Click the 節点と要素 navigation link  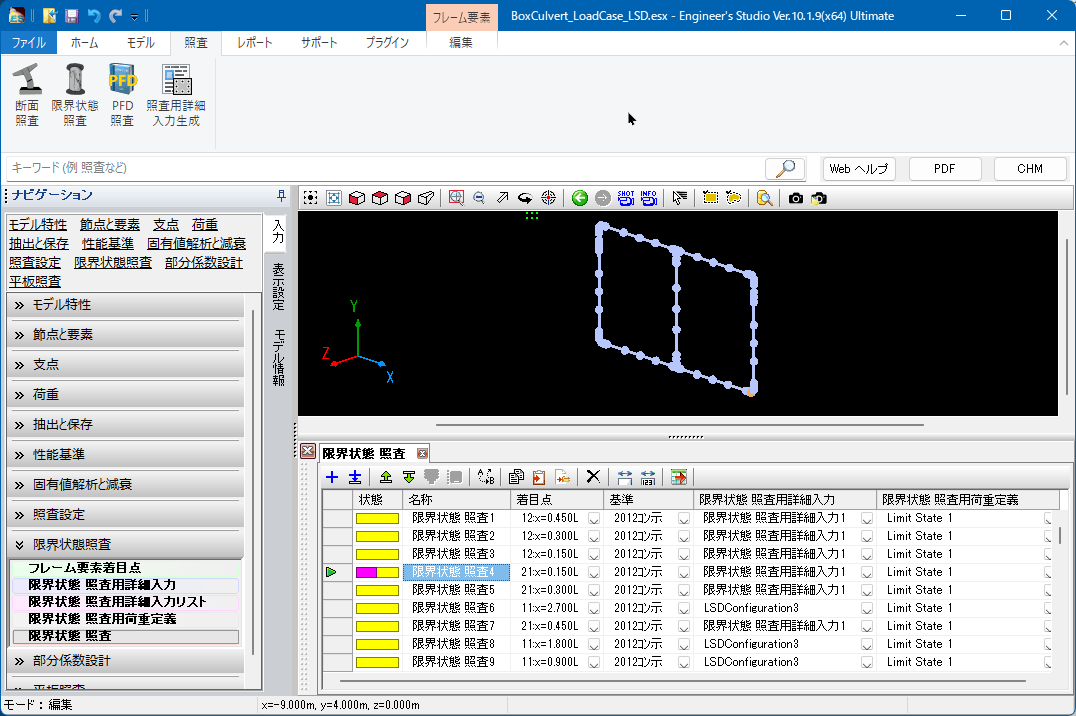coord(110,225)
